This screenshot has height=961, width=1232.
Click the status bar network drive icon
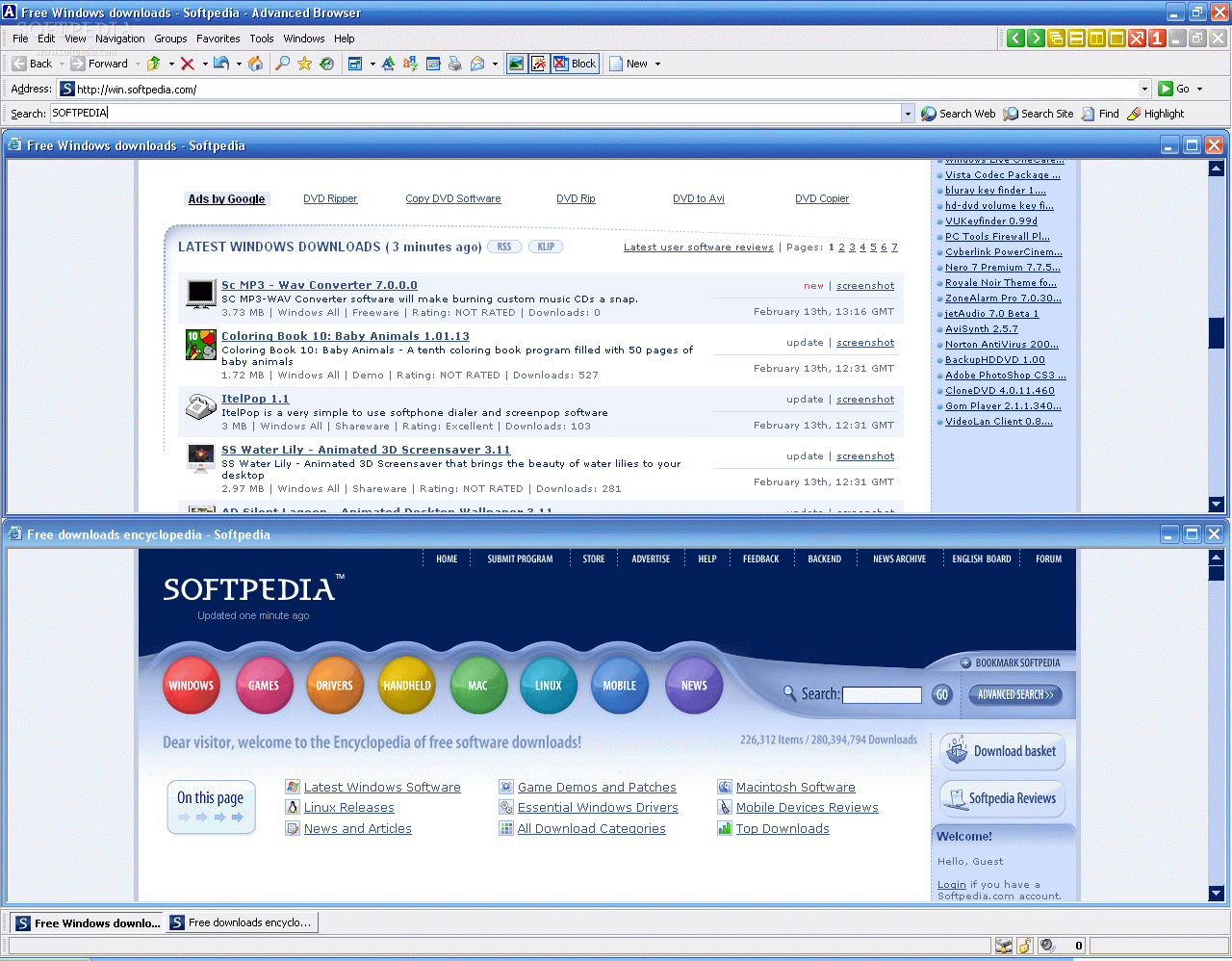1004,946
